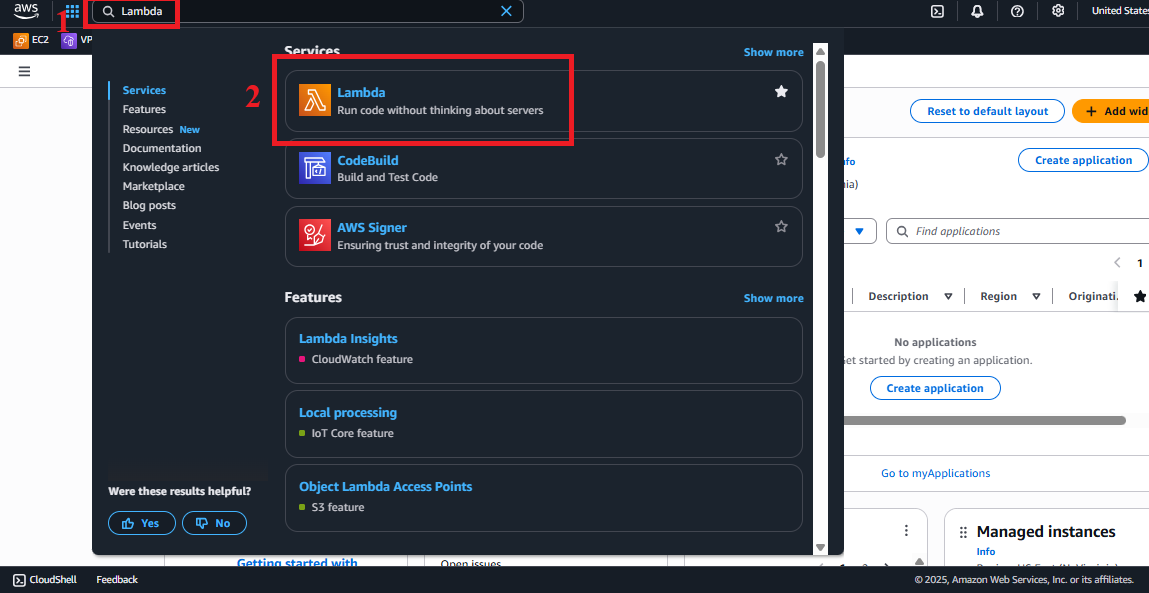Open the dropdown beside Find applications
Viewport: 1149px width, 593px height.
[860, 231]
